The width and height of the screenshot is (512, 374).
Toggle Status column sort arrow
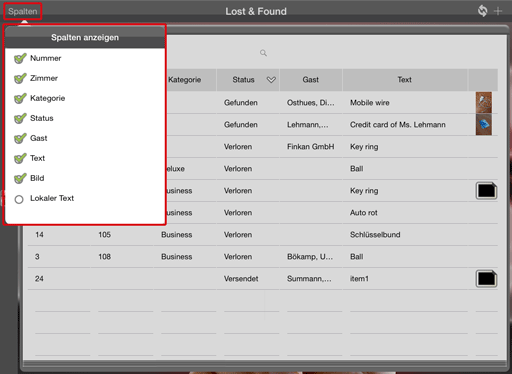[x=271, y=80]
